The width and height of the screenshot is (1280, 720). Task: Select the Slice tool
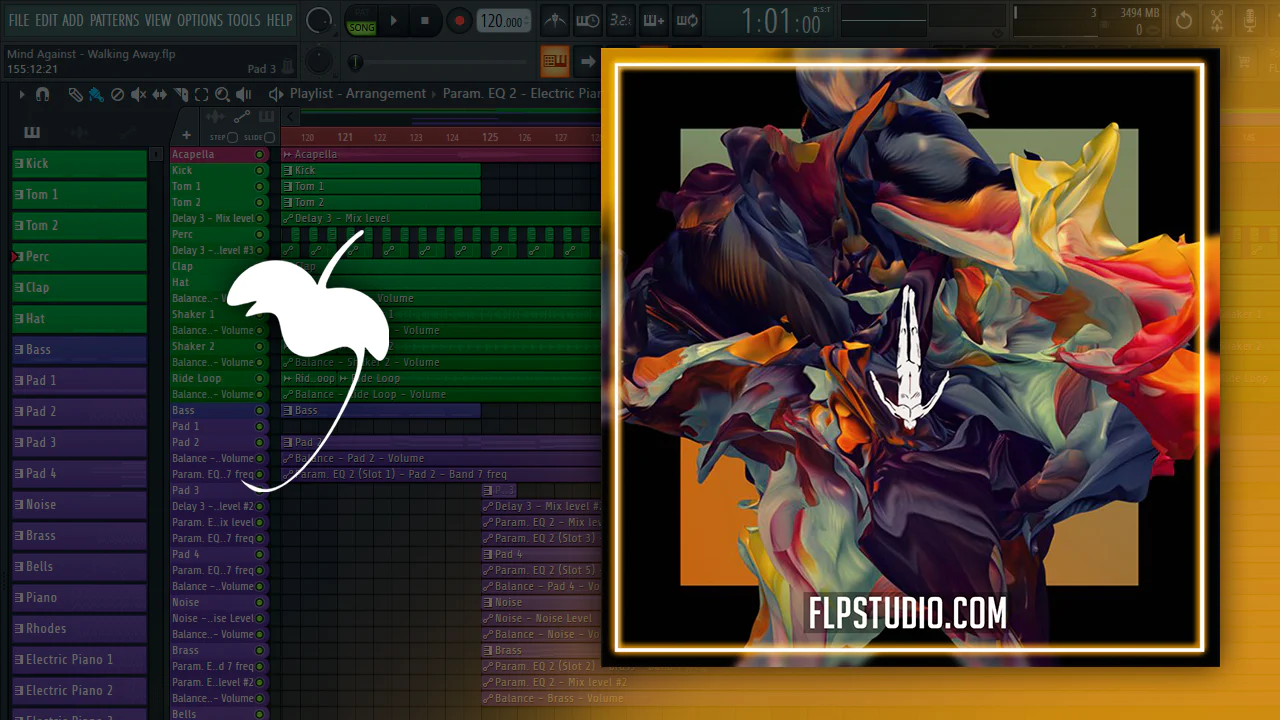pyautogui.click(x=181, y=94)
